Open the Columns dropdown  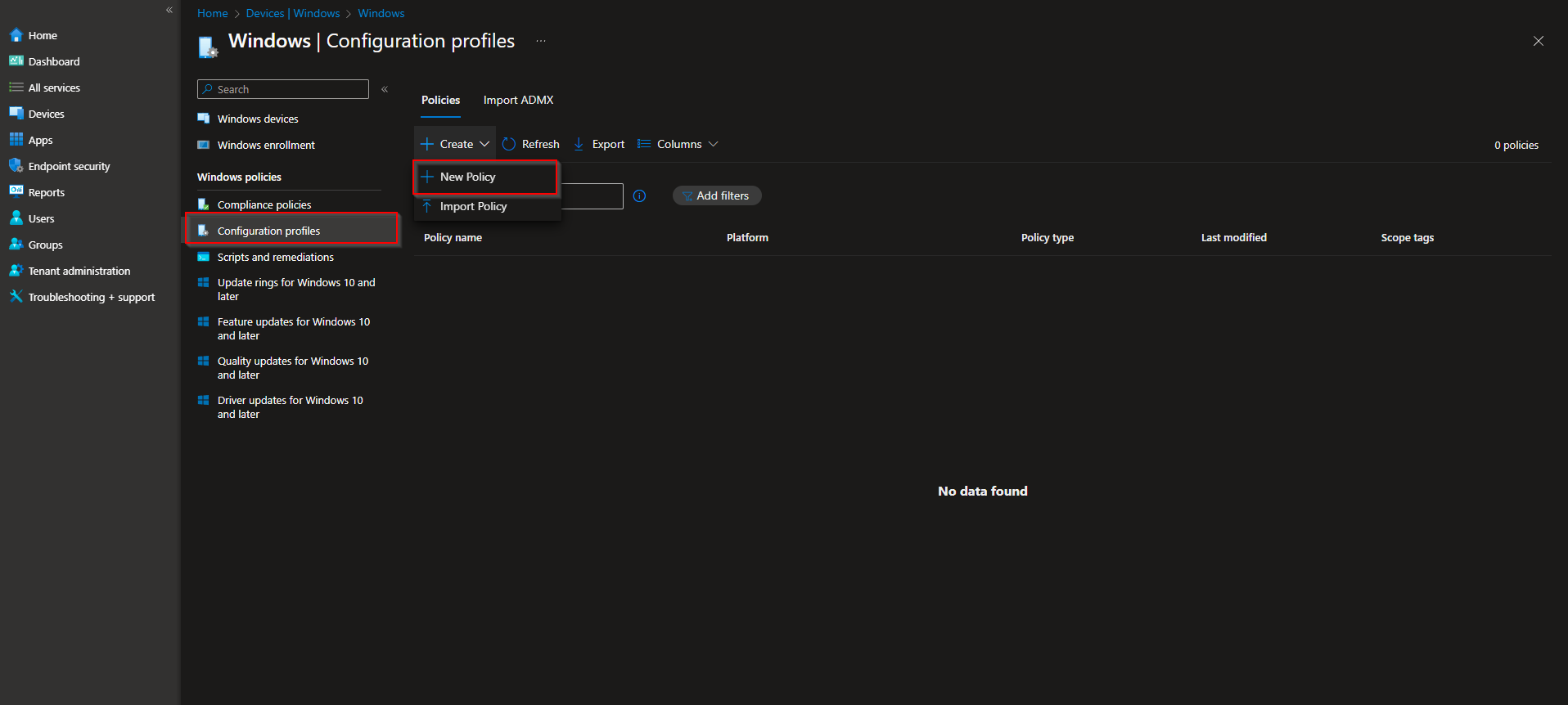(678, 144)
